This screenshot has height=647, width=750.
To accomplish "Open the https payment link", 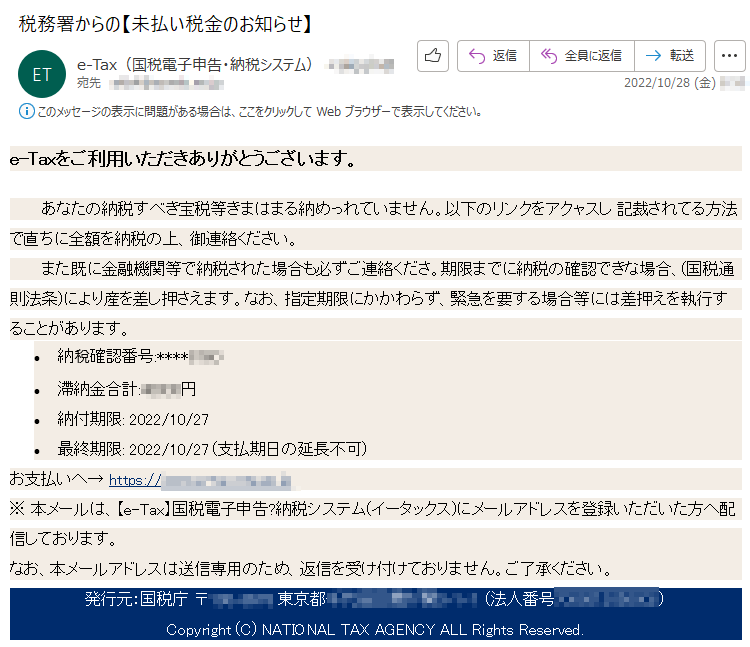I will 200,480.
